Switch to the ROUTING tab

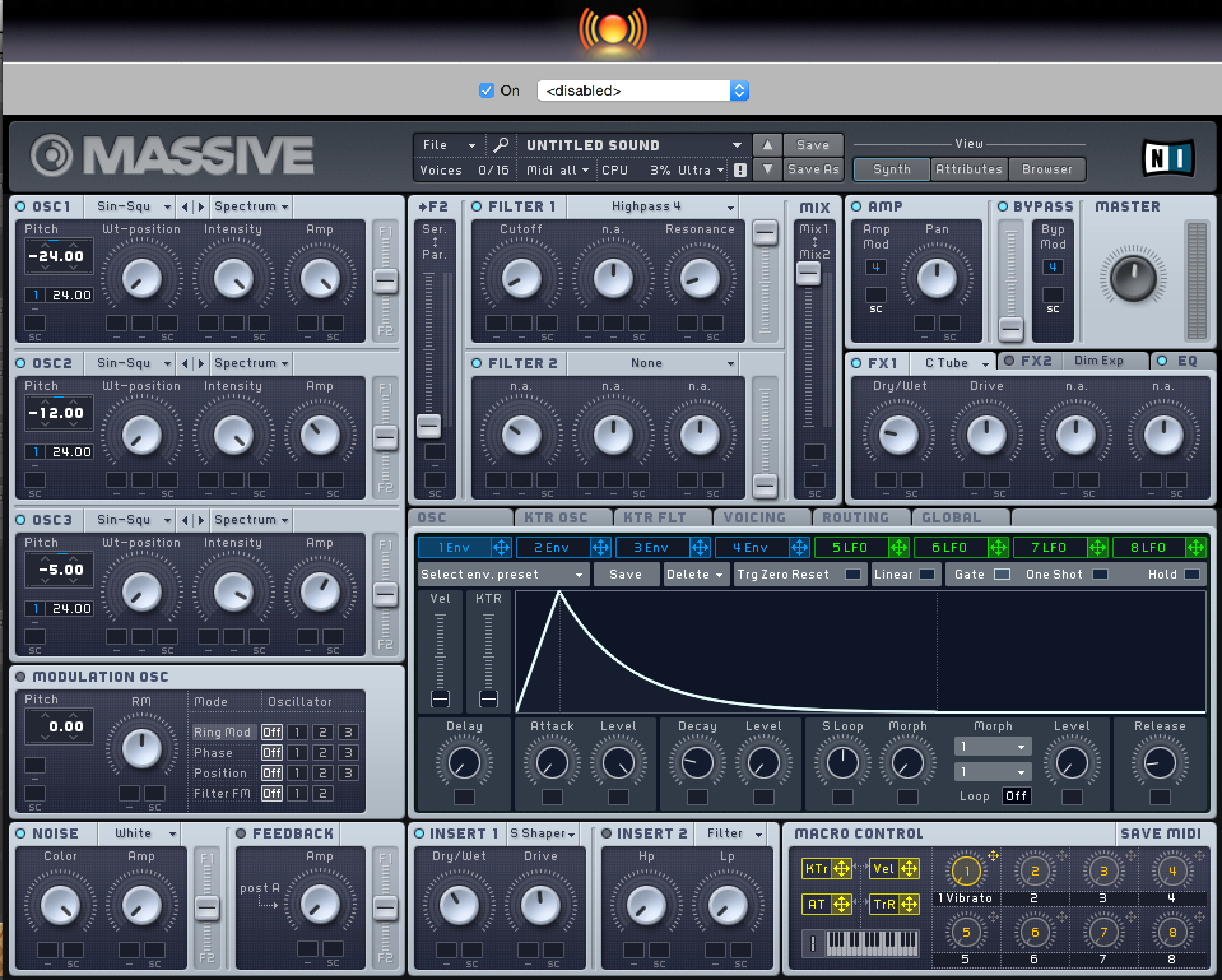click(x=861, y=517)
